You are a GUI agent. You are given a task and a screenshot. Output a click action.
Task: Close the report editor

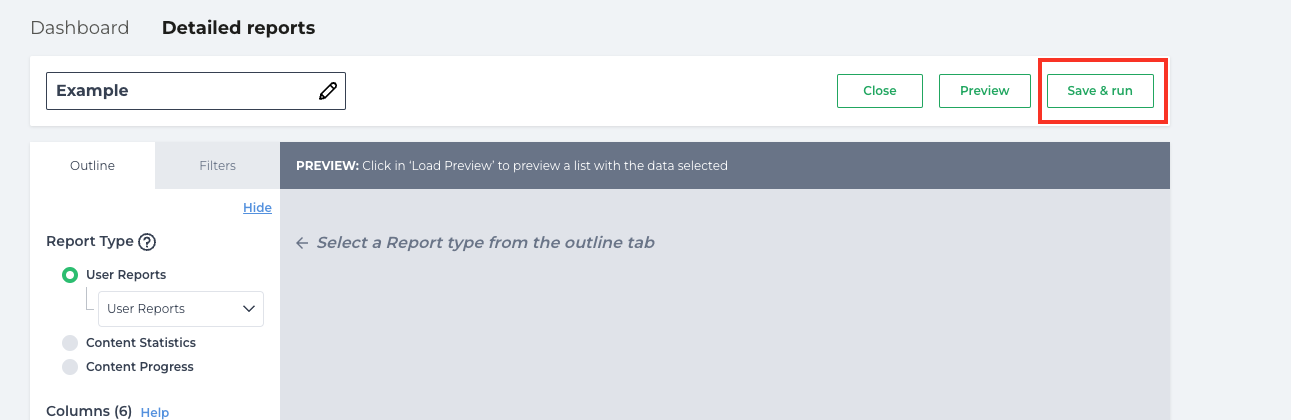[880, 90]
